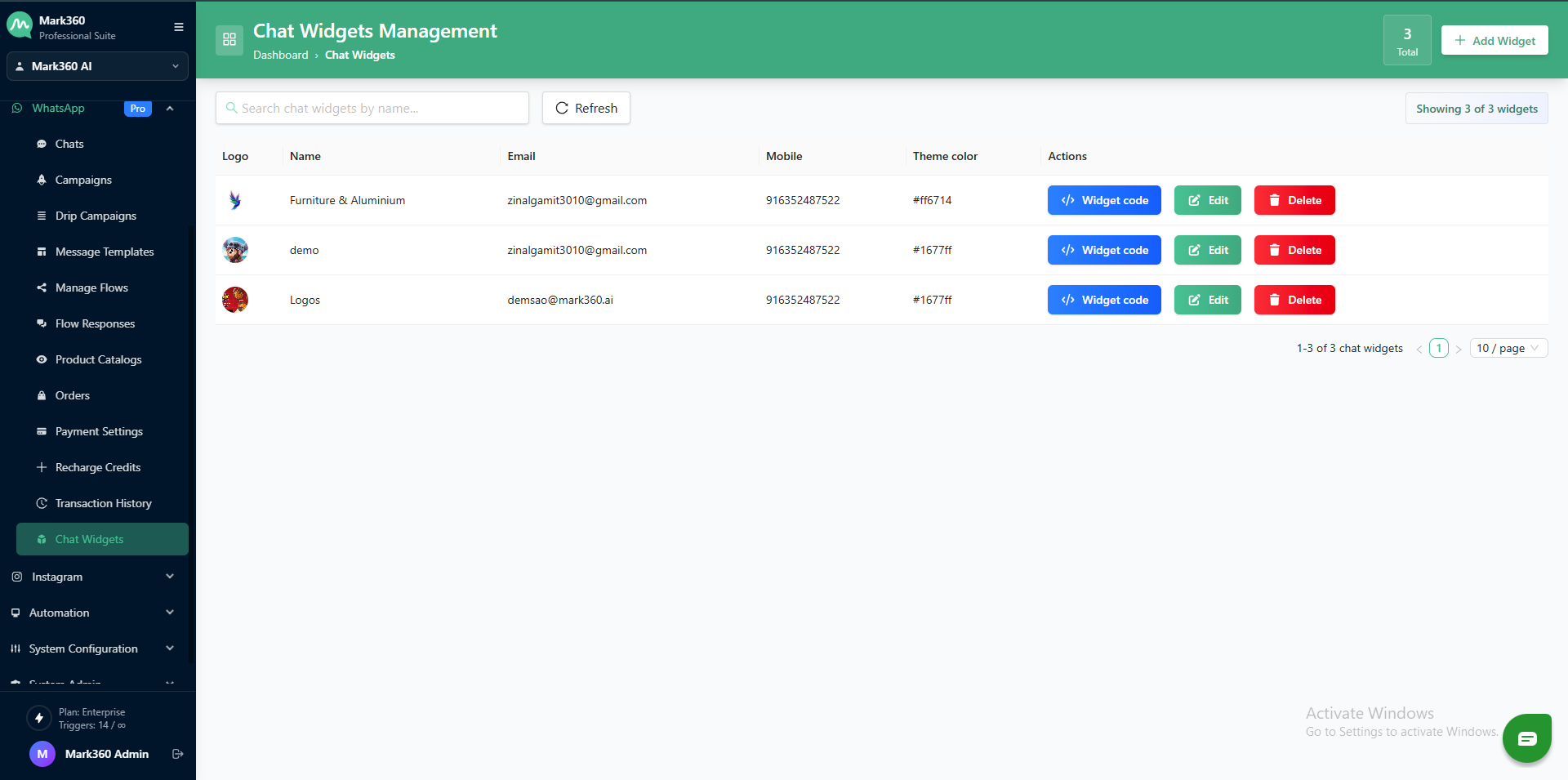The image size is (1568, 780).
Task: Open Message Templates in the sidebar
Action: [x=105, y=252]
